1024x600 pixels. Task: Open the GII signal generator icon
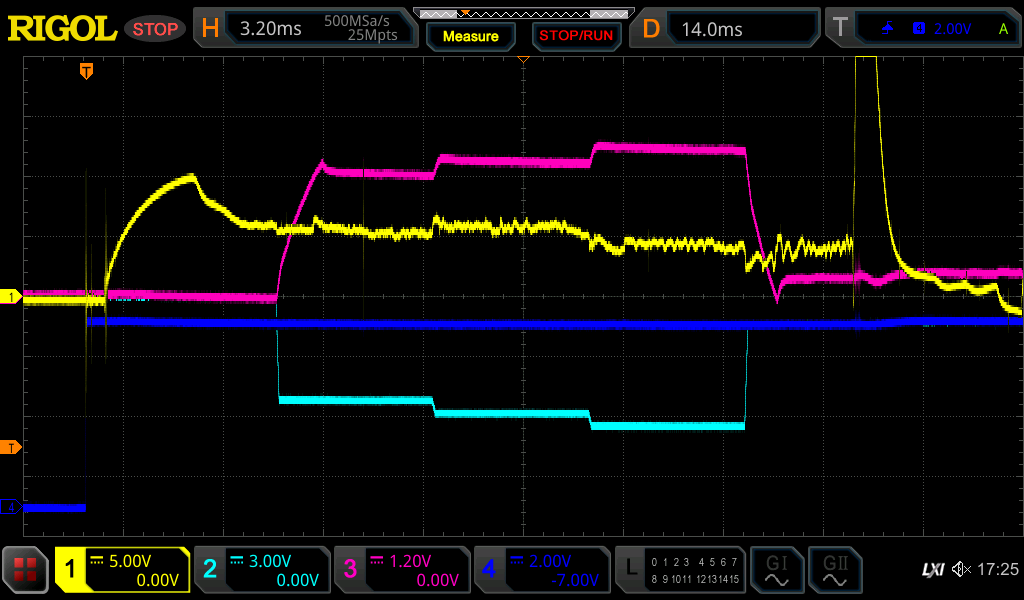coord(834,569)
